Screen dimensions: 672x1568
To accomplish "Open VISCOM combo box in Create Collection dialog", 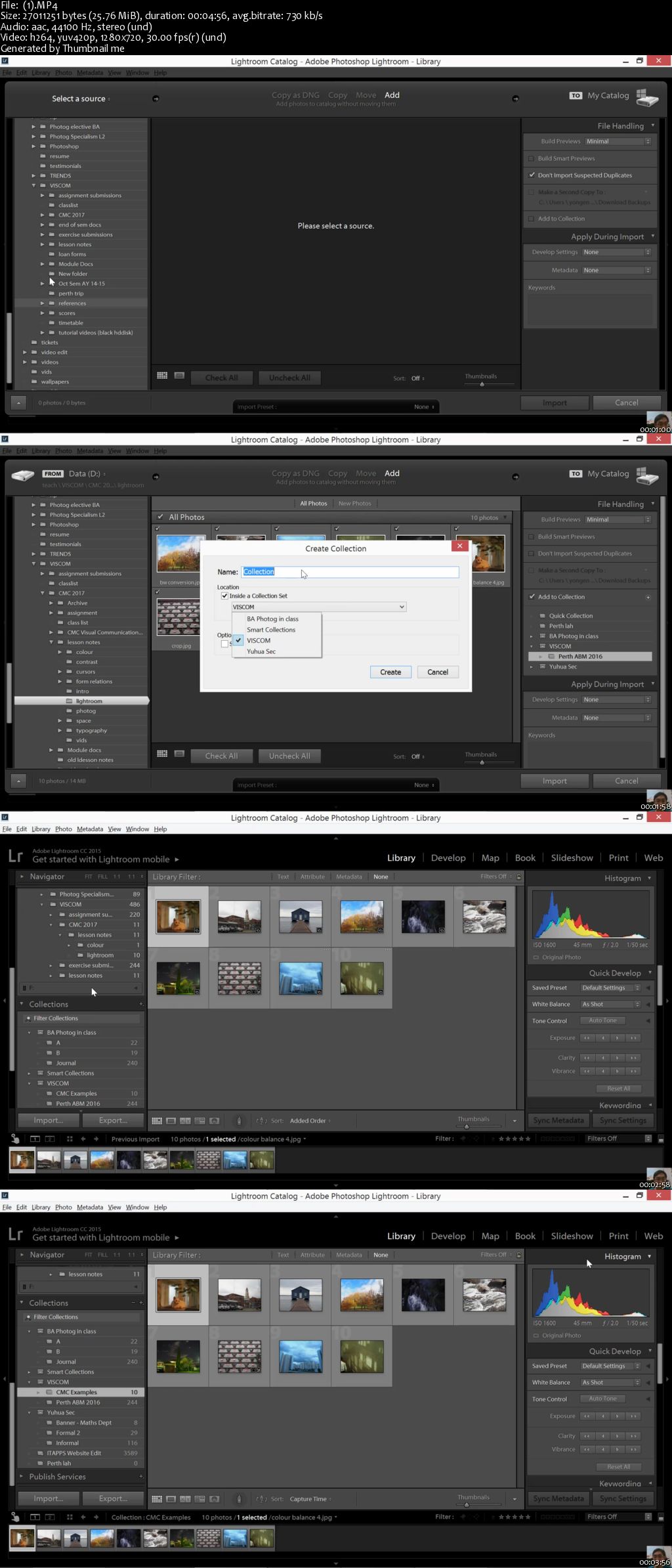I will 319,607.
